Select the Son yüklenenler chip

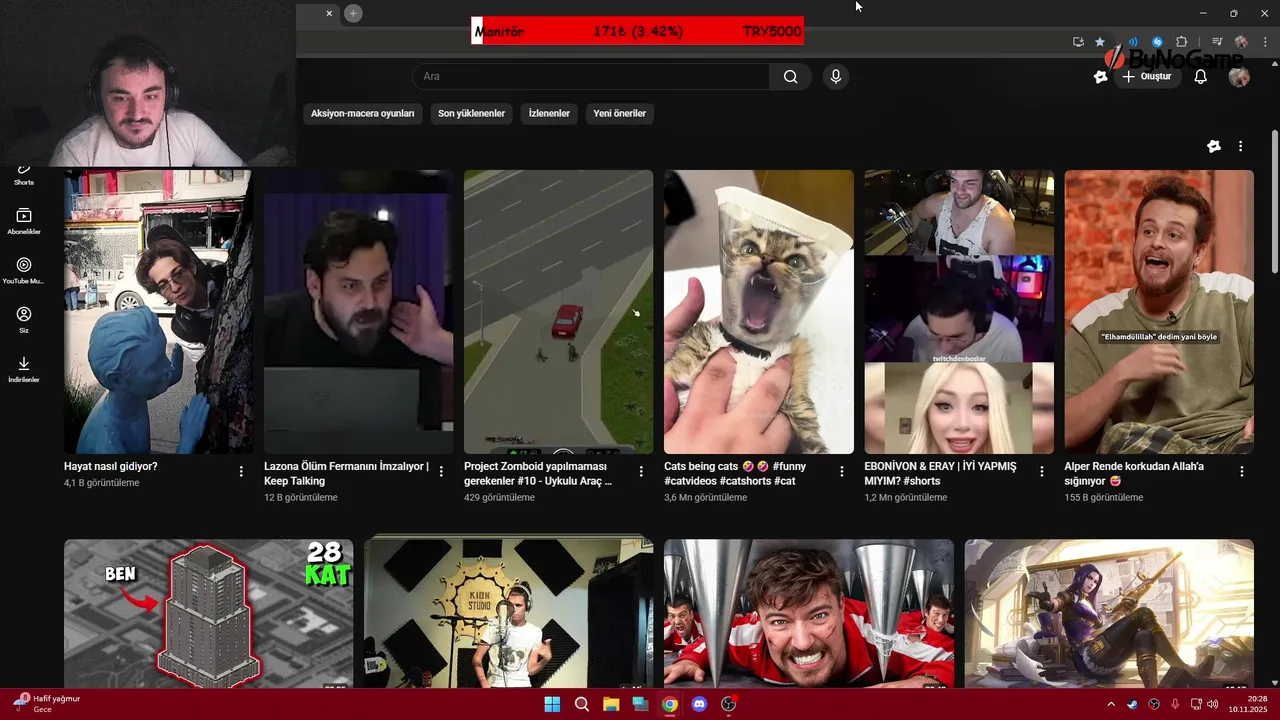click(471, 113)
